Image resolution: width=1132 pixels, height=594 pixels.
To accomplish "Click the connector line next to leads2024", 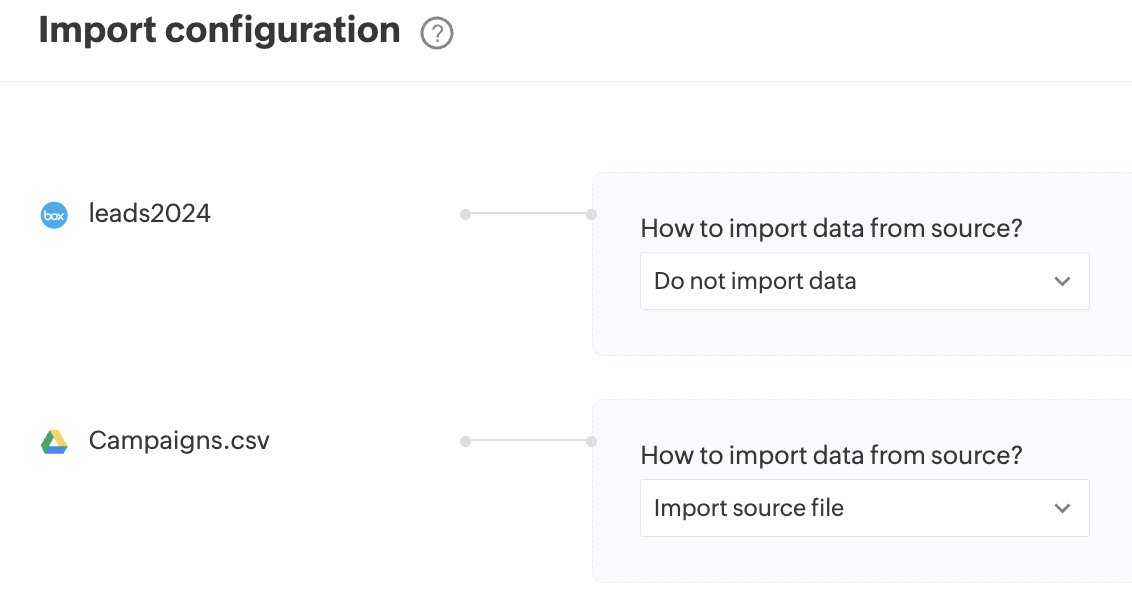I will point(528,214).
